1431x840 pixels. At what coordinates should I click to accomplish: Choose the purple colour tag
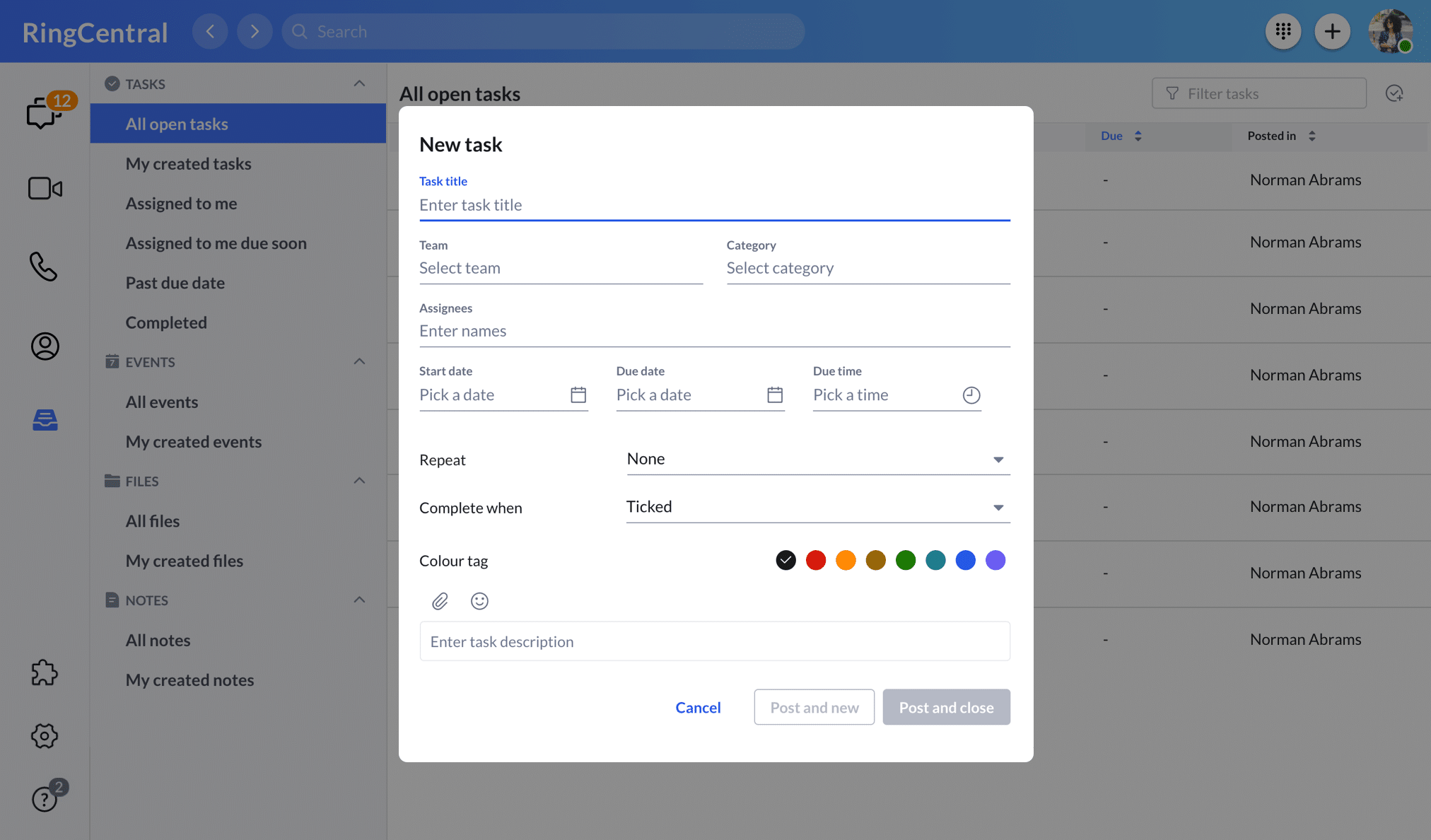pyautogui.click(x=995, y=560)
